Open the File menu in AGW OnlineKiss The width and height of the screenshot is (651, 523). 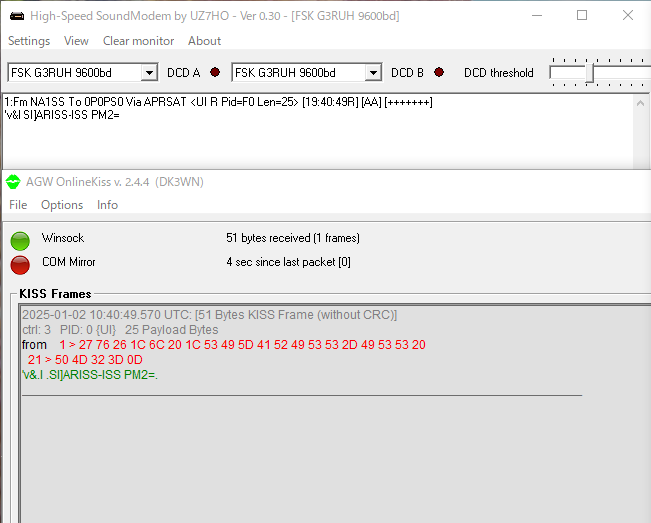18,205
